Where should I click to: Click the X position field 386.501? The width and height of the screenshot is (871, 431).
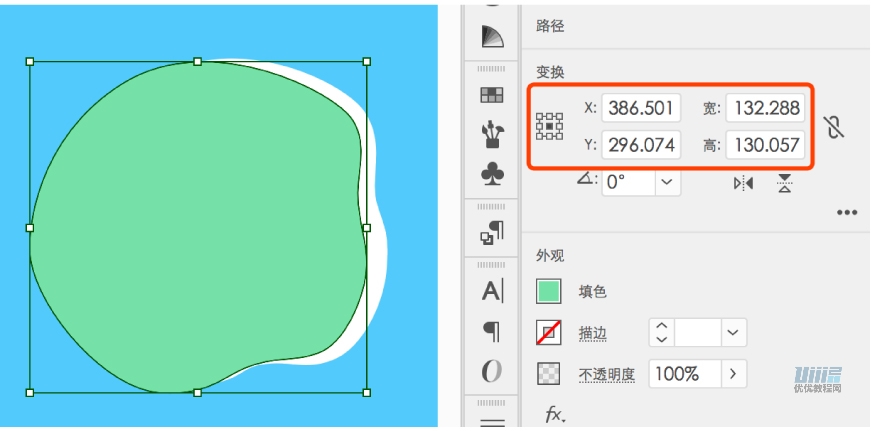click(641, 108)
